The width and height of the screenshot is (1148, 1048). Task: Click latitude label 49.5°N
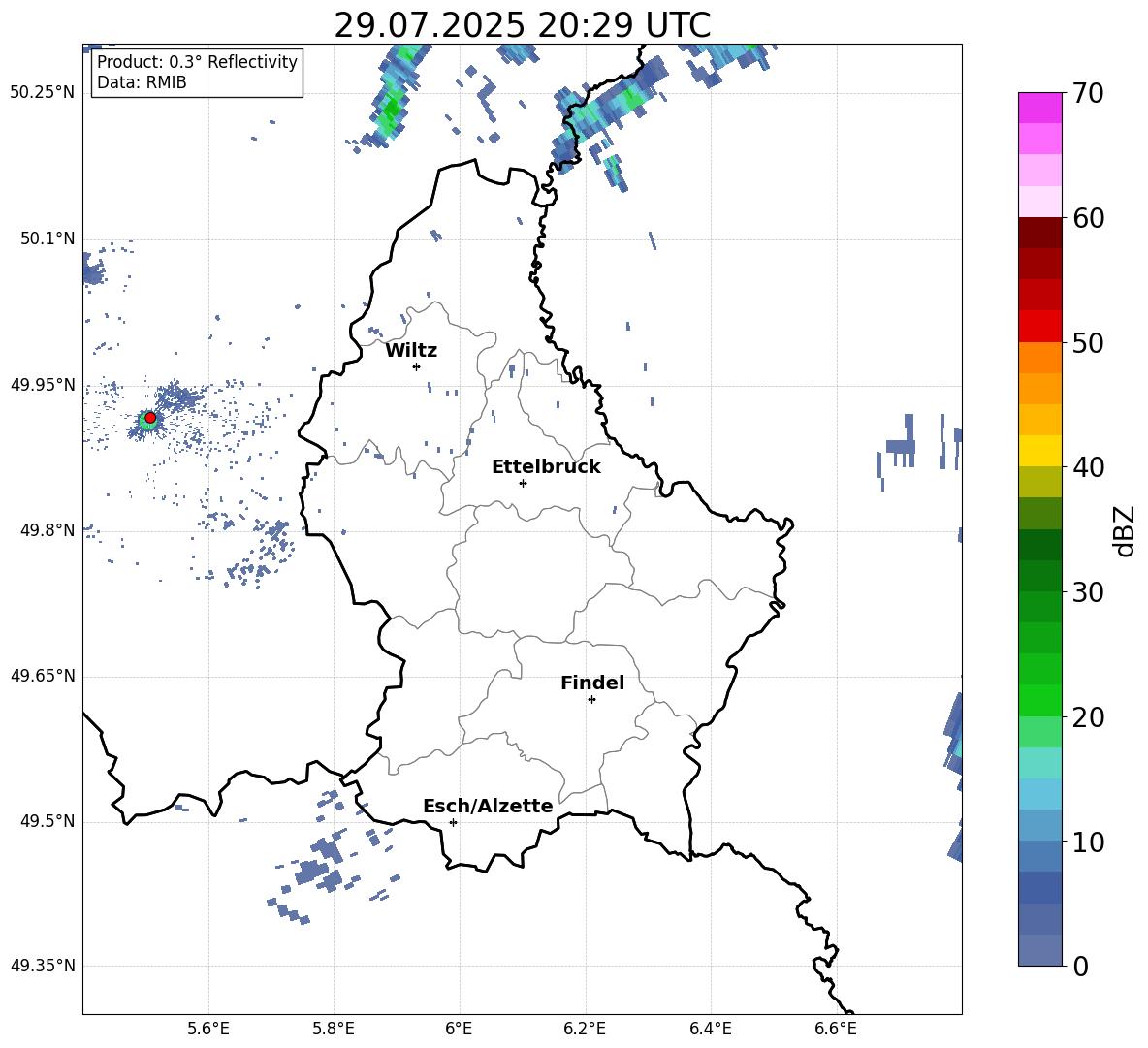(x=48, y=820)
